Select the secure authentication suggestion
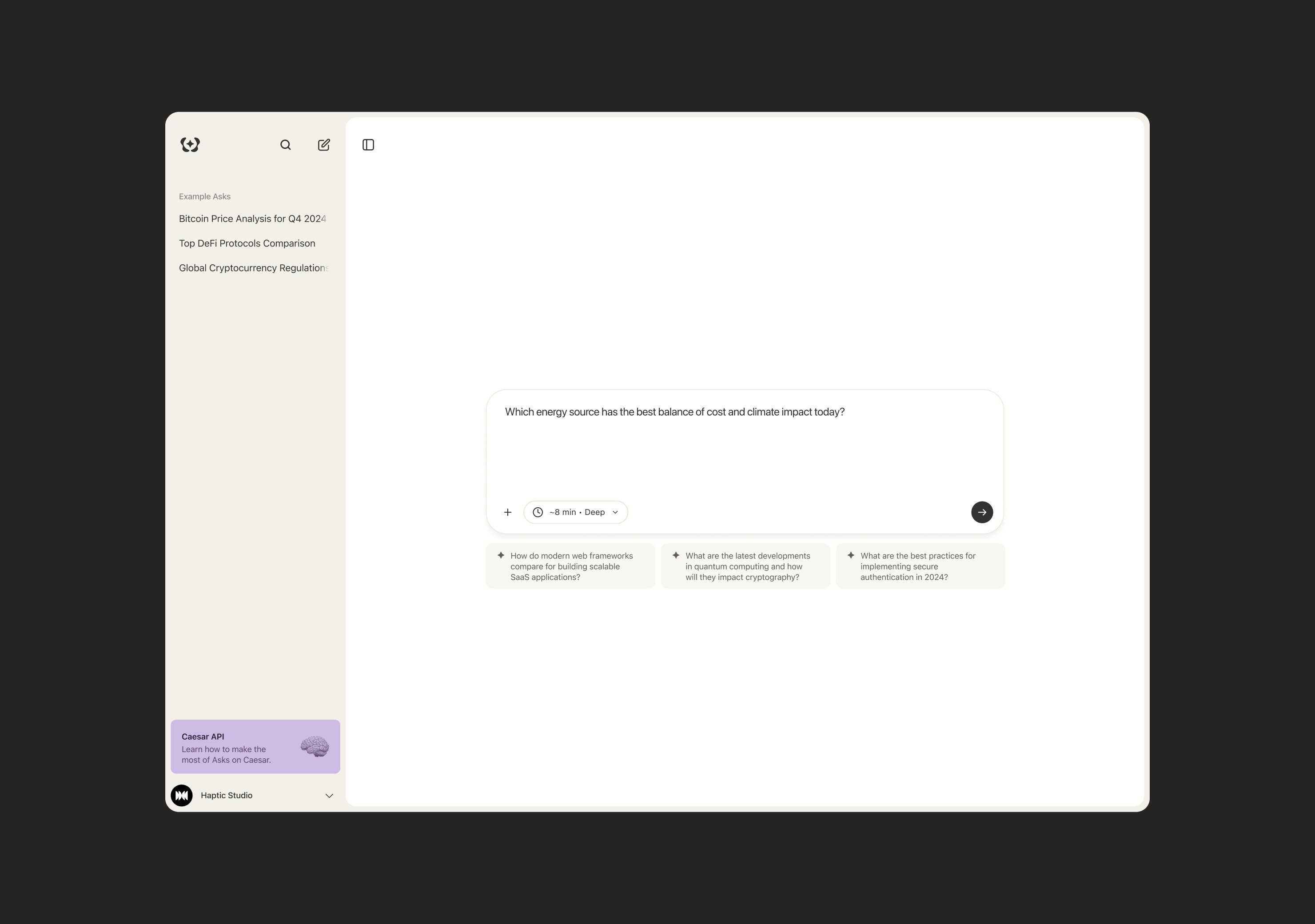The height and width of the screenshot is (924, 1315). (920, 566)
